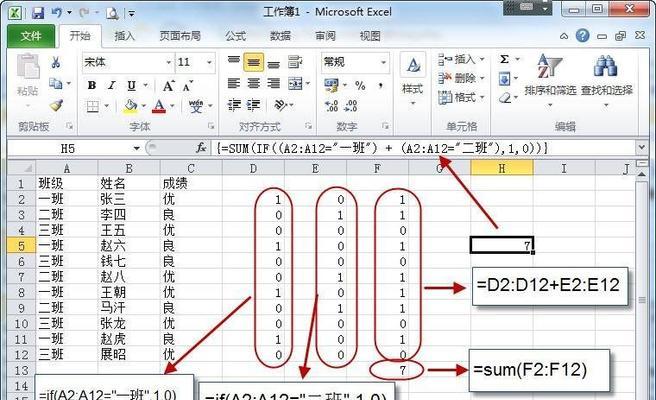The width and height of the screenshot is (656, 400).
Task: Open the Name Box dropdown arrow
Action: point(136,148)
